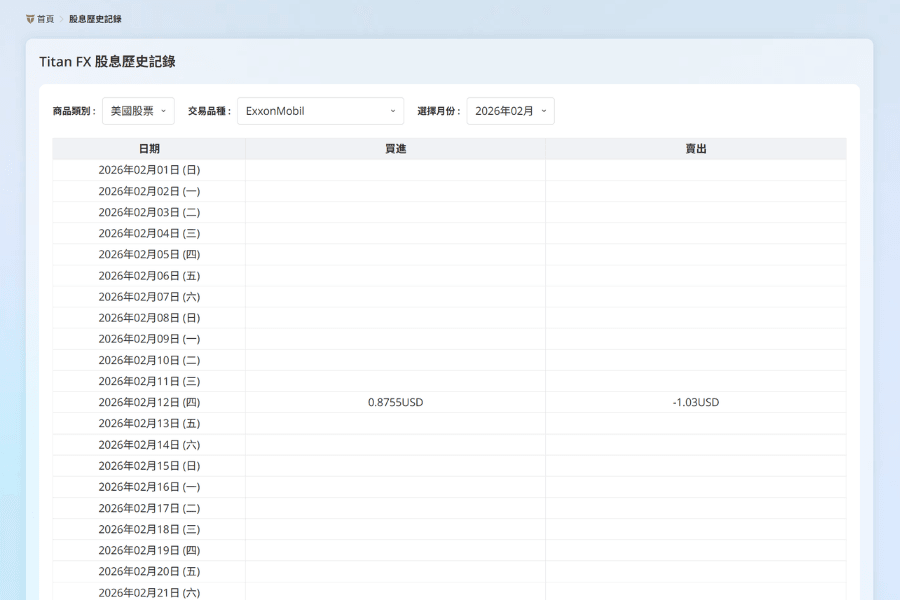Click the 賣出 column header
This screenshot has width=900, height=600.
[x=695, y=149]
